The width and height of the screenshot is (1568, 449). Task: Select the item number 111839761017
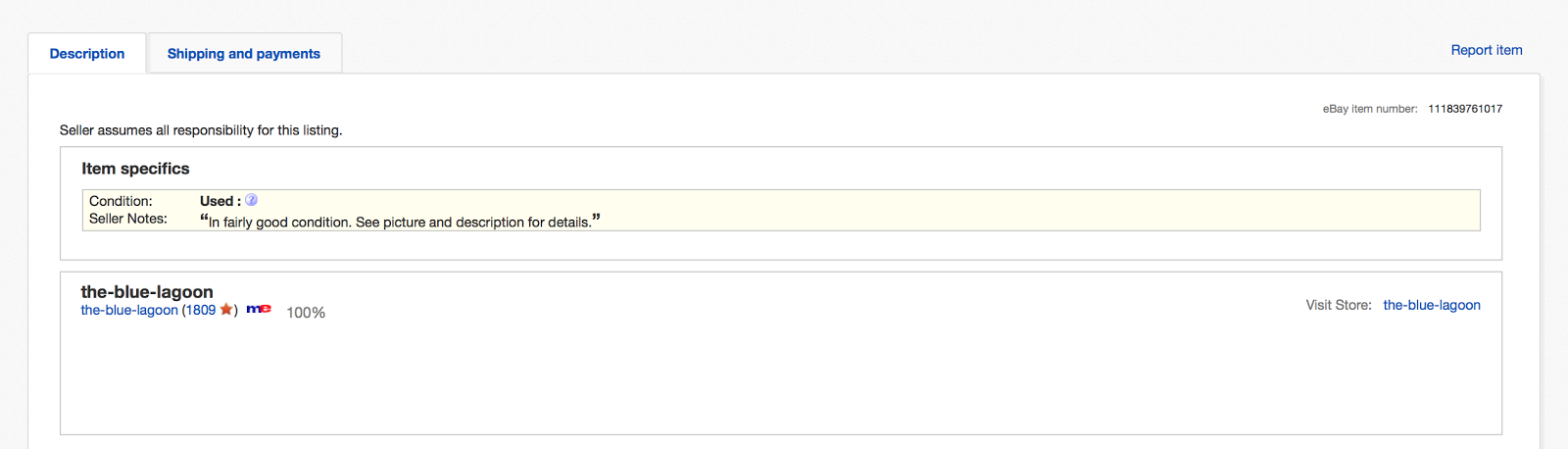click(1465, 109)
